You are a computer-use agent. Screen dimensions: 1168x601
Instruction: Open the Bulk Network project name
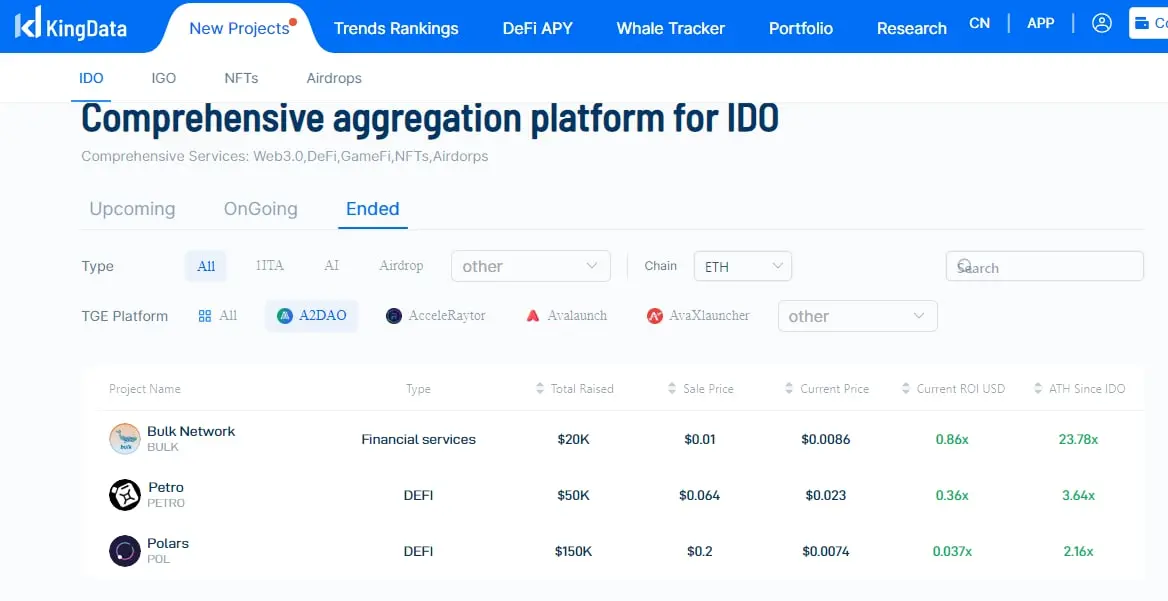tap(191, 431)
